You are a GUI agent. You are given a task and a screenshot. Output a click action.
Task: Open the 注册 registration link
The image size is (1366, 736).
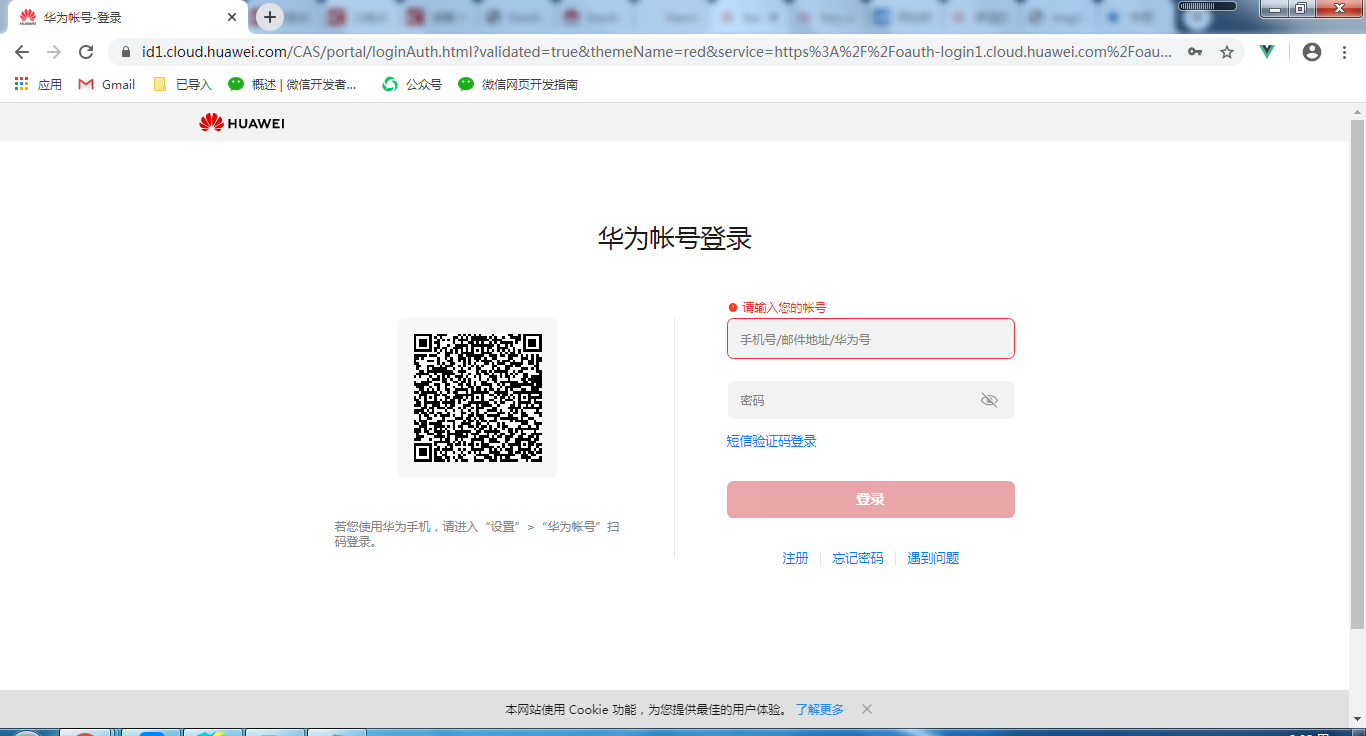point(795,558)
